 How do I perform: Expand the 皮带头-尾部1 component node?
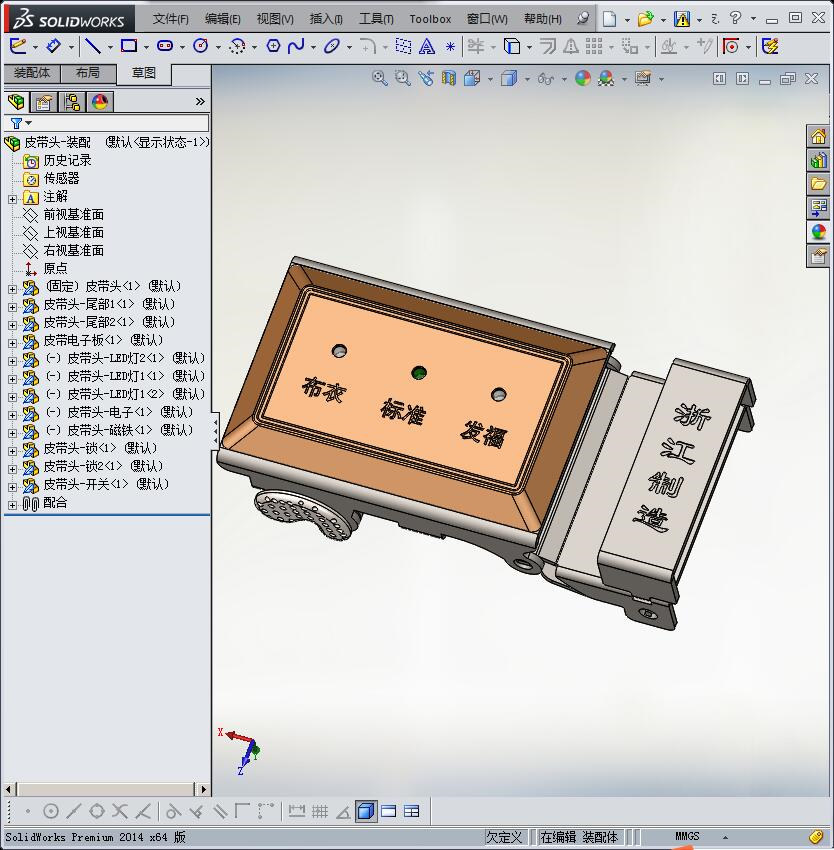12,305
